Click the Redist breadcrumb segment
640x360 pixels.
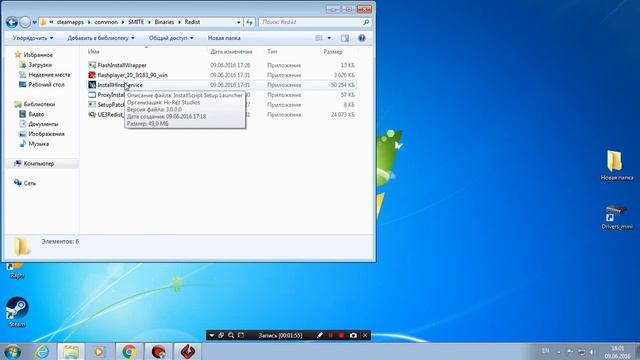tap(192, 22)
